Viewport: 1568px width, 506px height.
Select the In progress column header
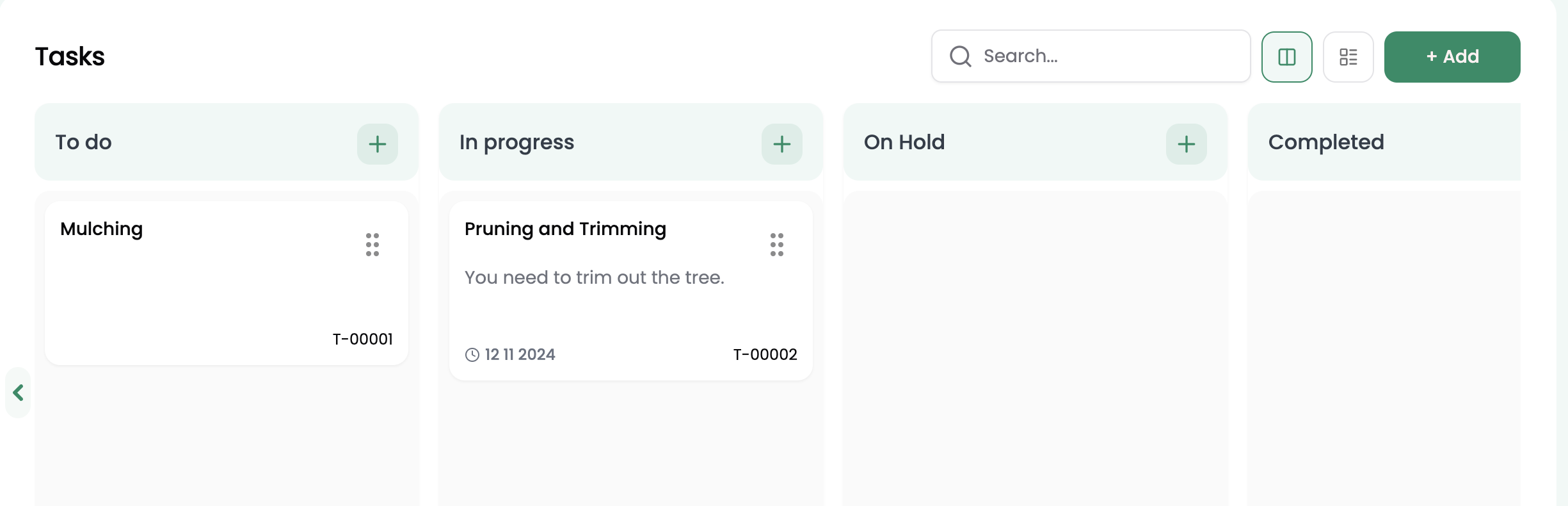(516, 142)
